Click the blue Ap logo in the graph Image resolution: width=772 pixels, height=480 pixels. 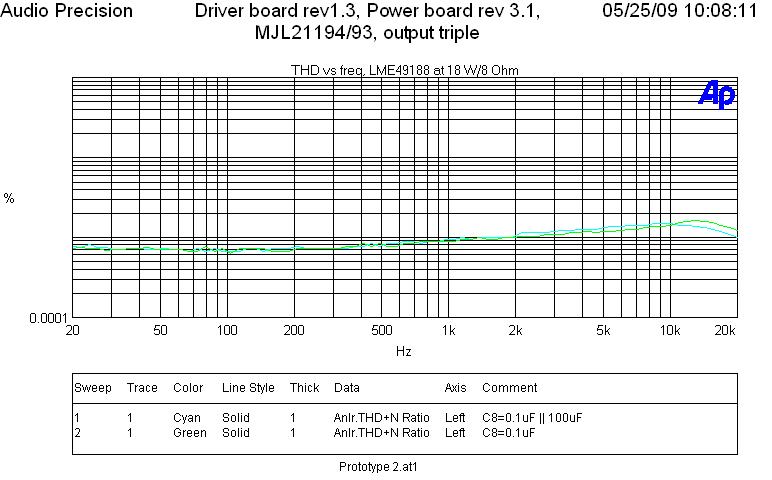pyautogui.click(x=717, y=94)
